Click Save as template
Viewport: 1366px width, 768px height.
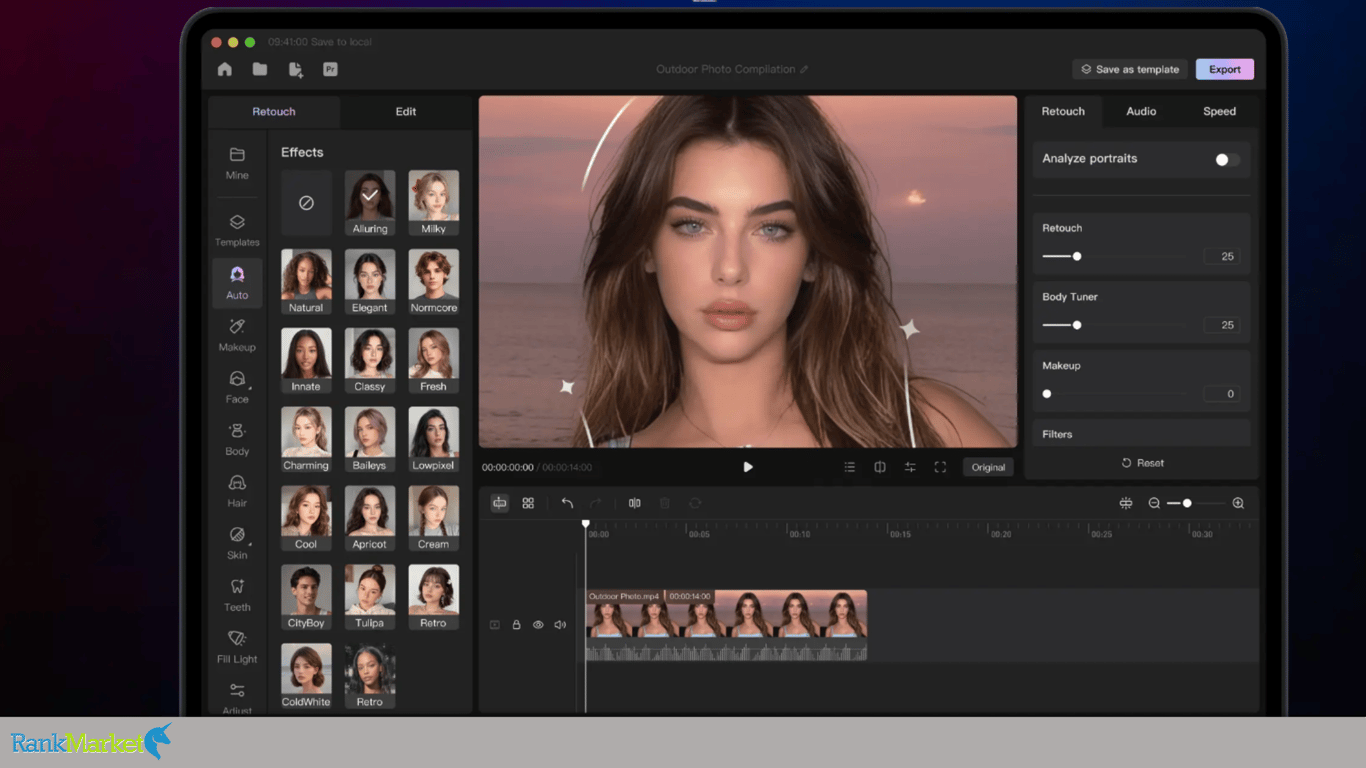(1130, 69)
